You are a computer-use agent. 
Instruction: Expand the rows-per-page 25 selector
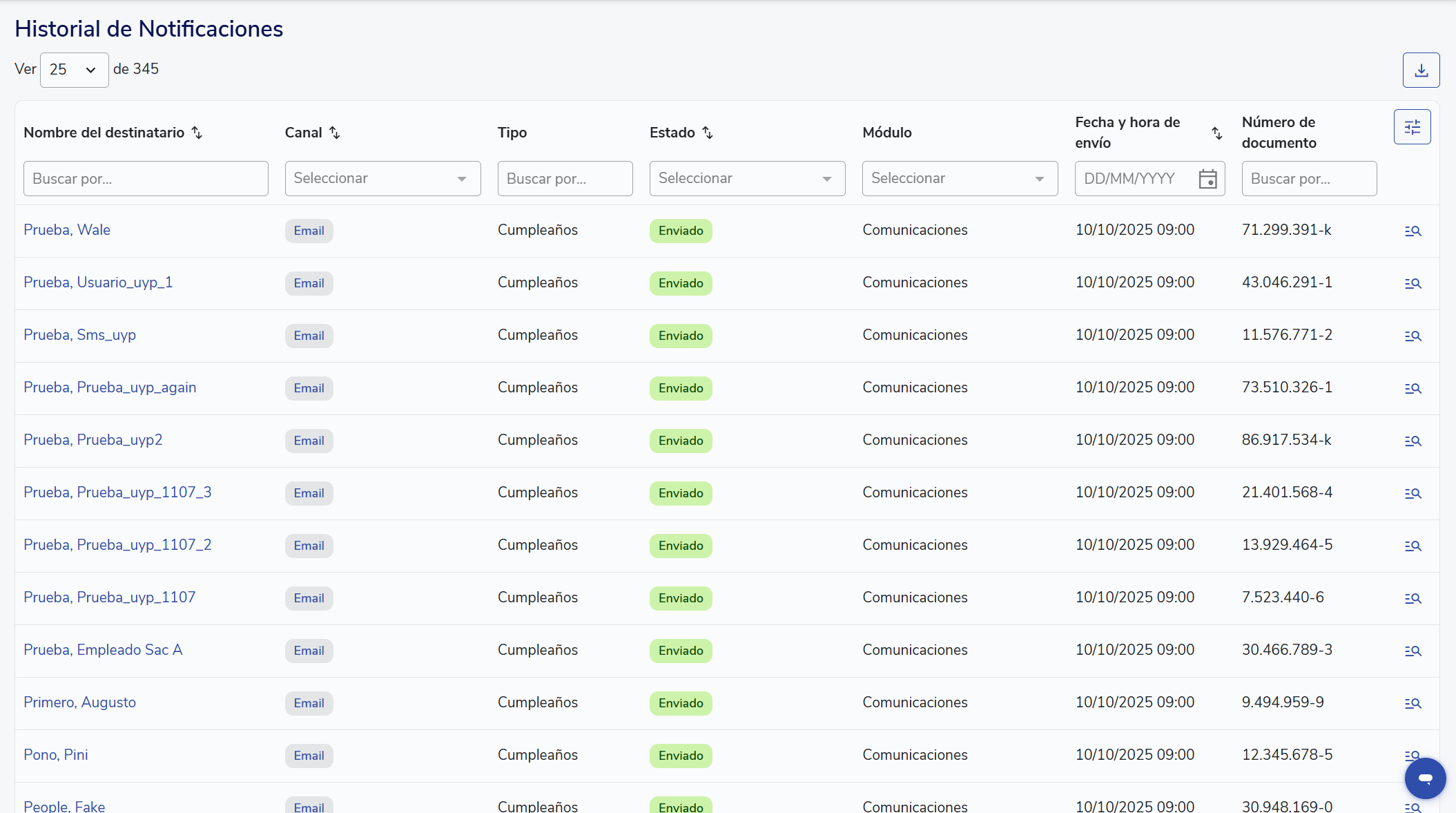pos(74,70)
